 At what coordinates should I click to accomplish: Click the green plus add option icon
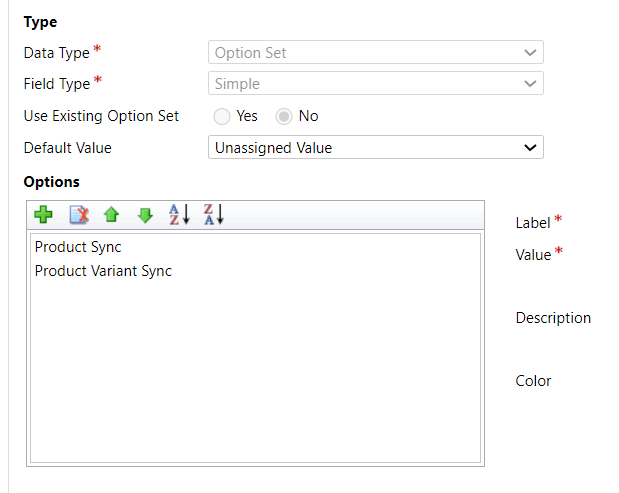[x=43, y=214]
